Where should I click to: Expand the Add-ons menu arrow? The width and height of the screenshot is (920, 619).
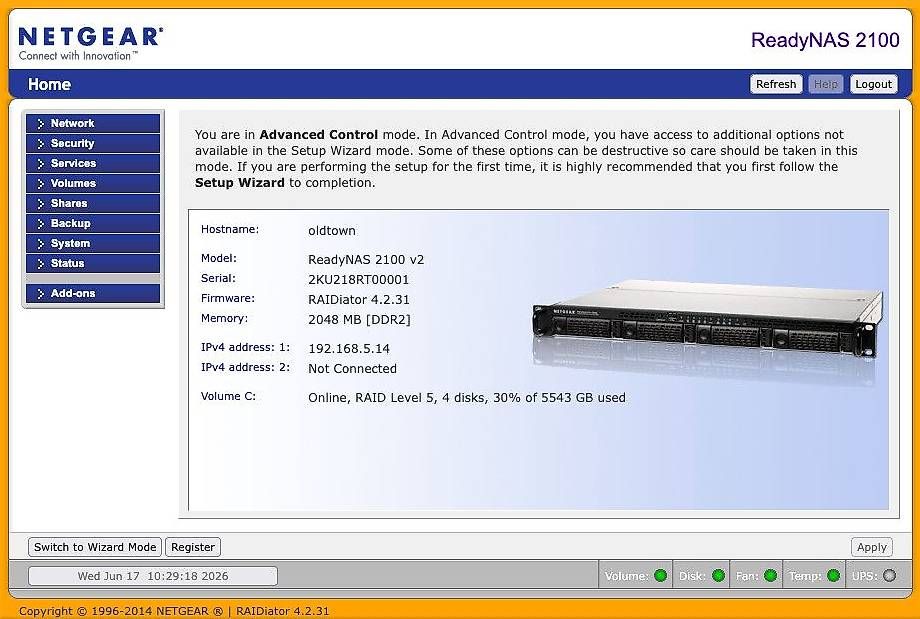pos(40,293)
